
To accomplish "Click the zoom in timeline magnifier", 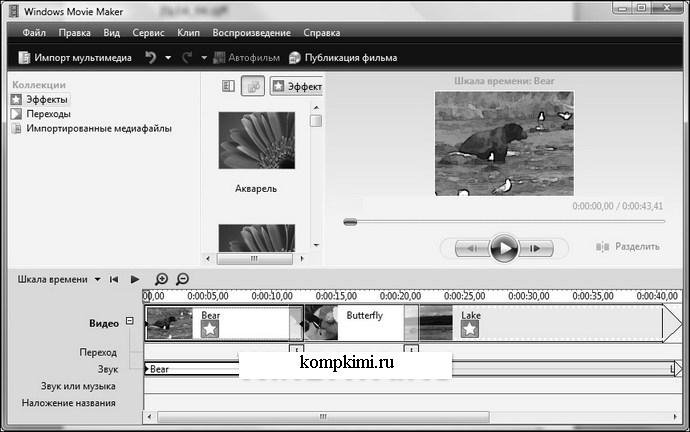I will (x=162, y=279).
